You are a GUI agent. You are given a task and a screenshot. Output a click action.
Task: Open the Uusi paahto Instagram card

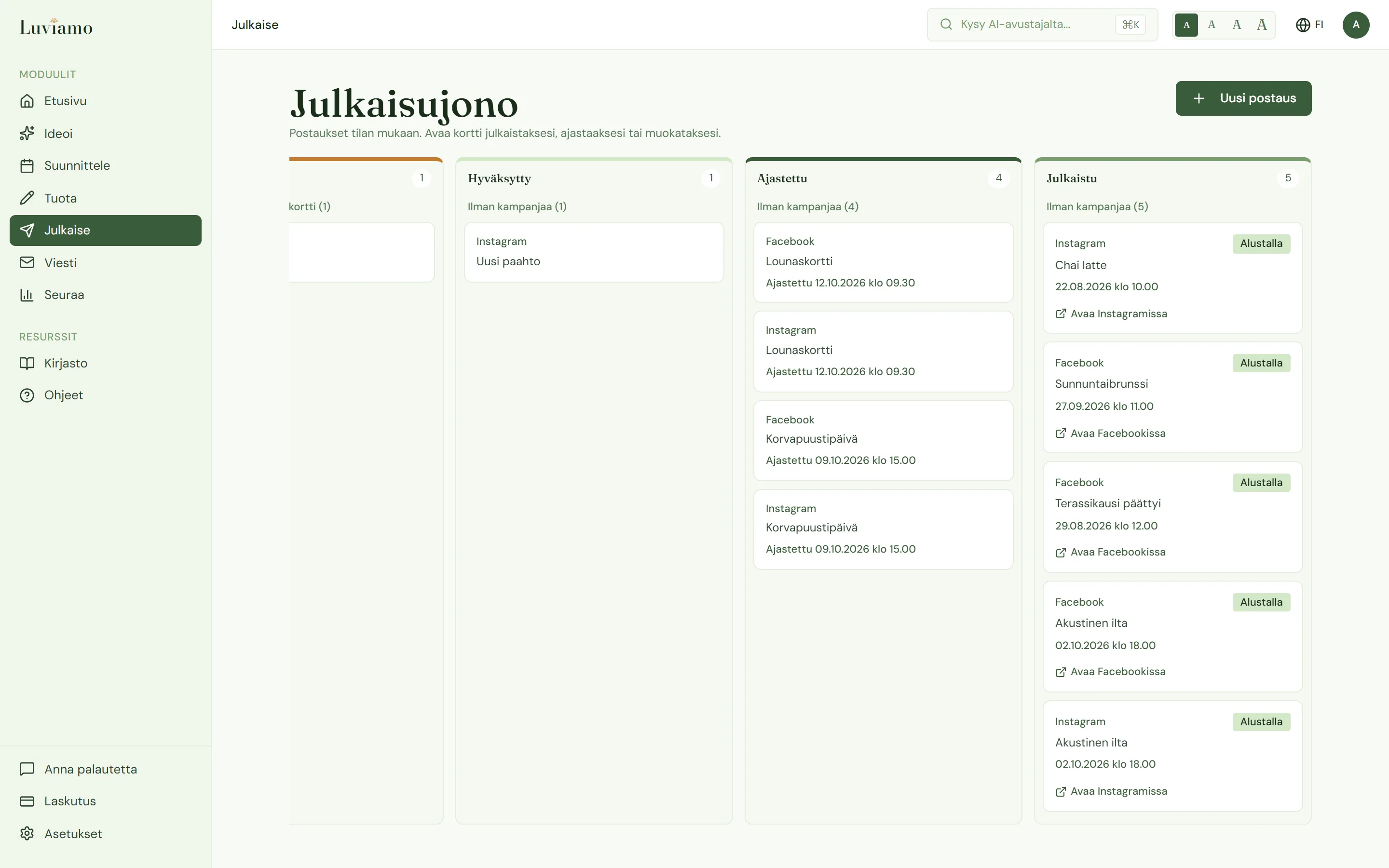pos(594,252)
